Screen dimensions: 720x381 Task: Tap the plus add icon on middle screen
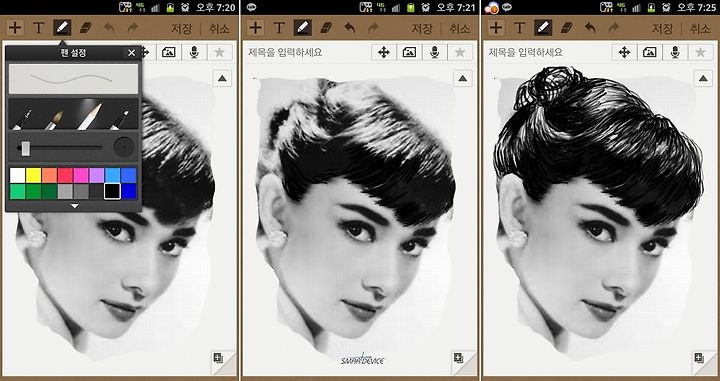tap(255, 28)
